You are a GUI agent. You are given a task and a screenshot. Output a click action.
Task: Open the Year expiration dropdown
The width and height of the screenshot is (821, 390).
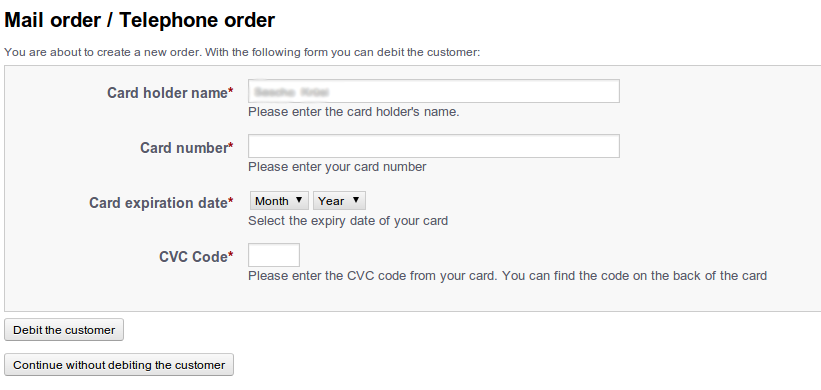point(339,200)
